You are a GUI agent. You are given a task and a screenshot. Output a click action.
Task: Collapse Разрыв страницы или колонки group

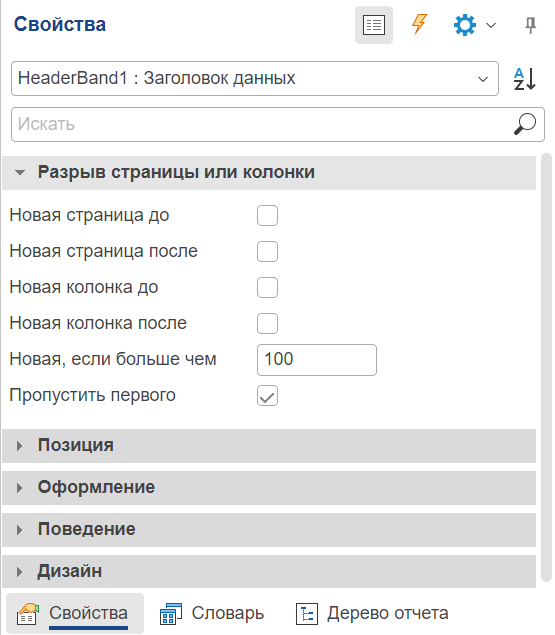(269, 173)
